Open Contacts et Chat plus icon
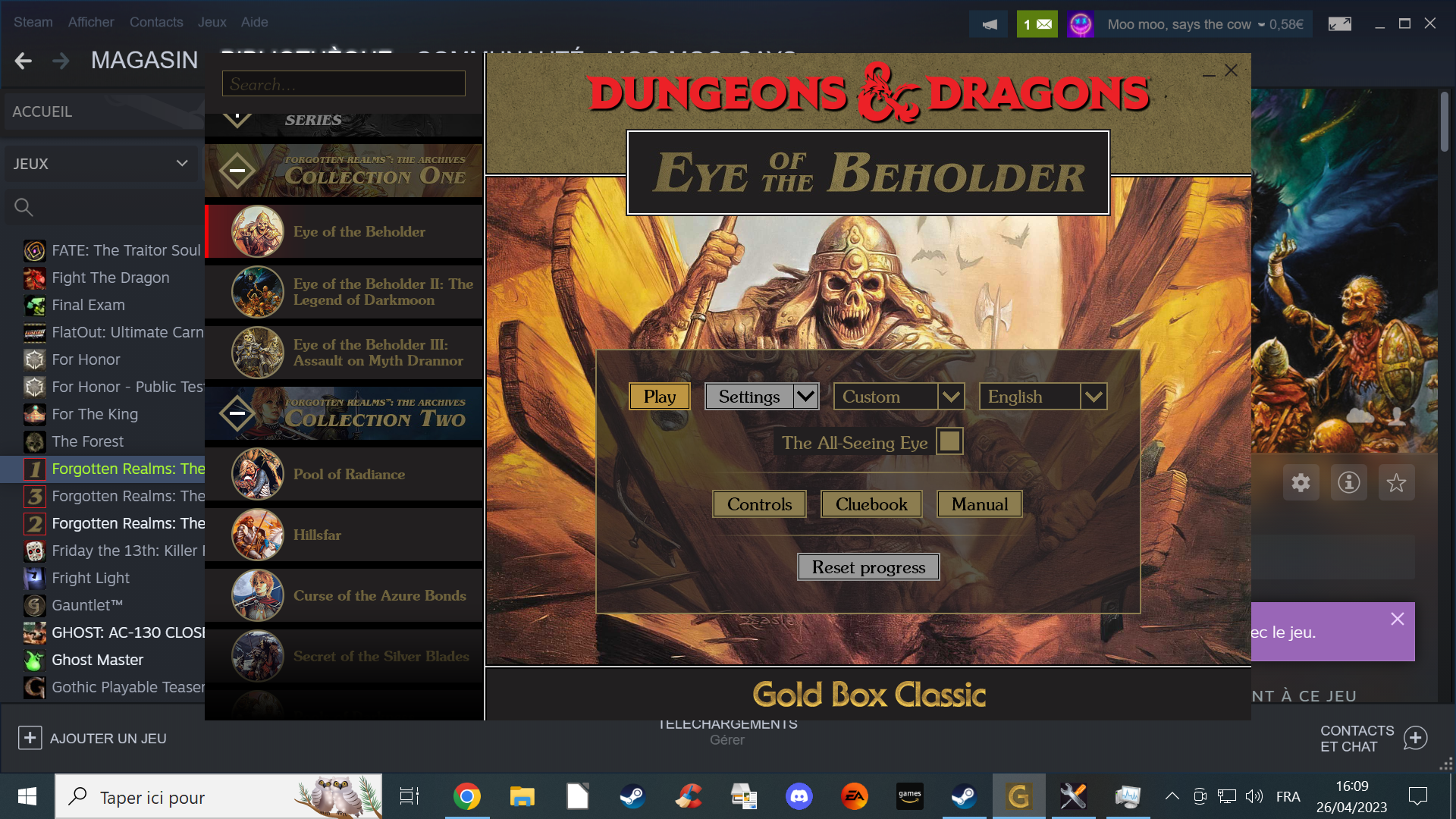This screenshot has width=1456, height=819. (x=1415, y=738)
